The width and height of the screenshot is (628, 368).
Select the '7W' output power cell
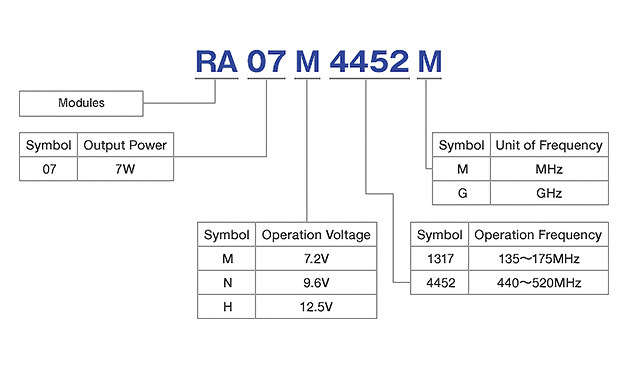point(125,169)
